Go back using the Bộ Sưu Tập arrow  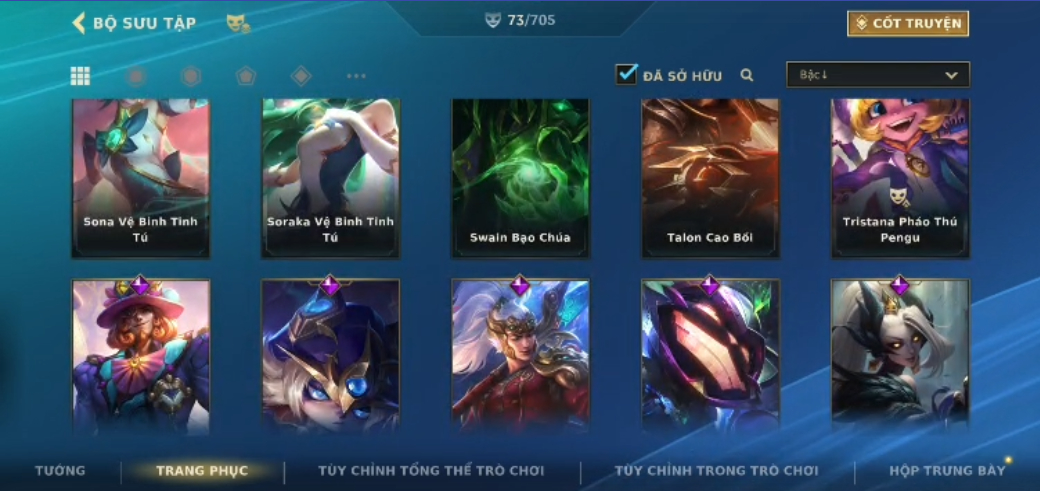79,23
